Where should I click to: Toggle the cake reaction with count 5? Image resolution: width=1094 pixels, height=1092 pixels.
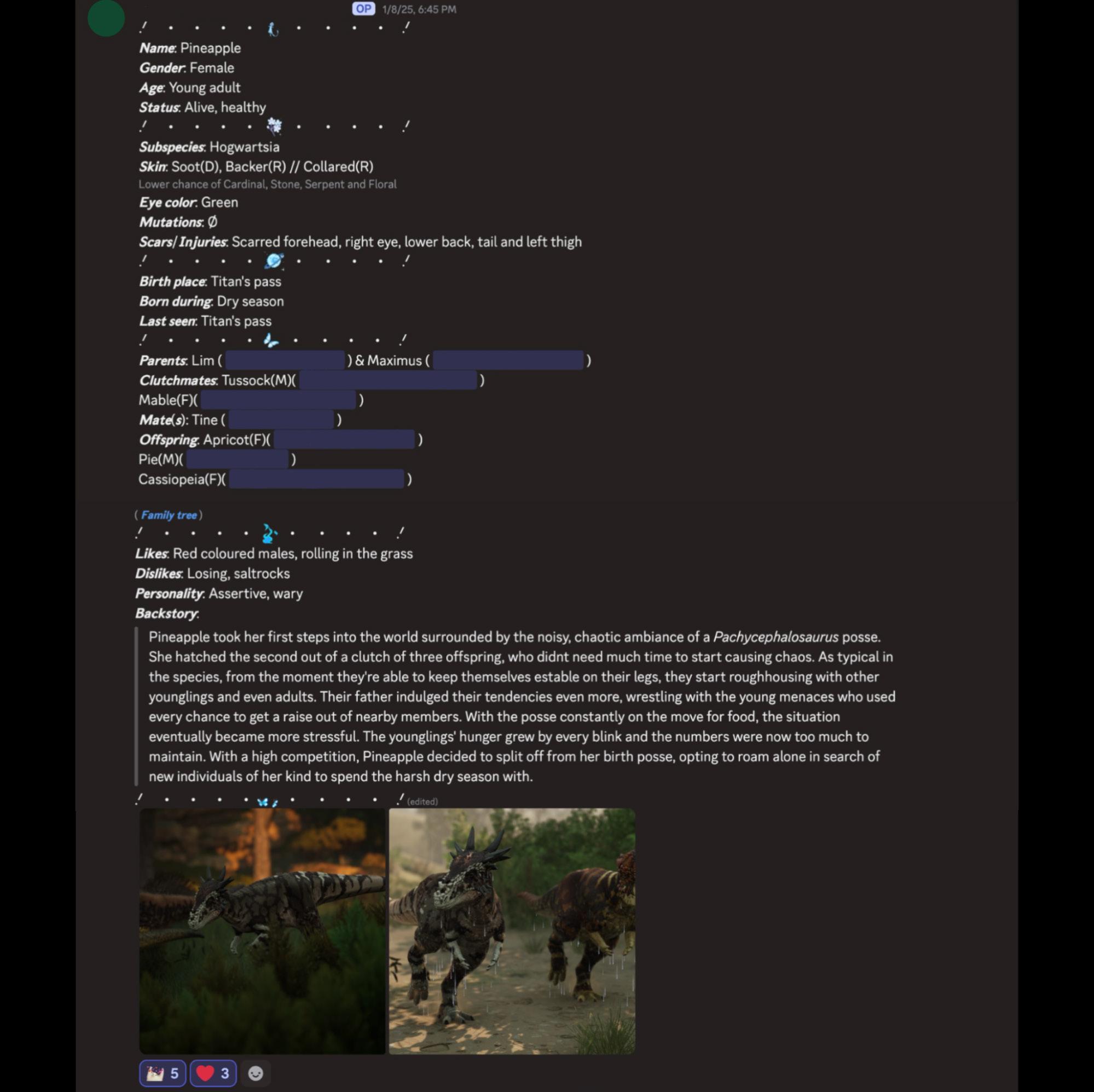pyautogui.click(x=163, y=1073)
